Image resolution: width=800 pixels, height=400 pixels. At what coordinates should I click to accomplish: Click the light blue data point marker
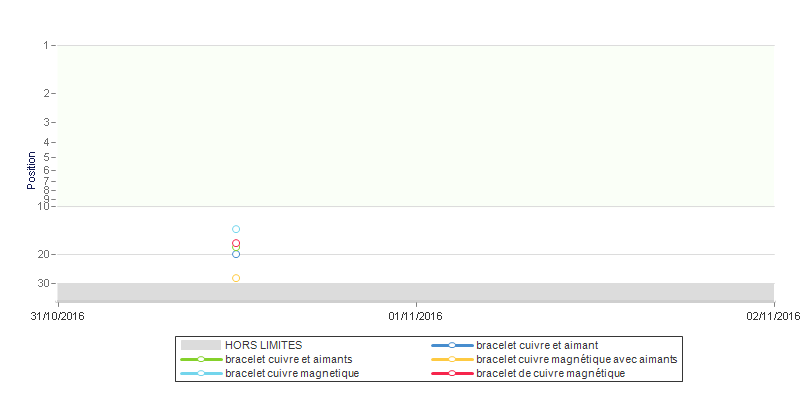236,229
